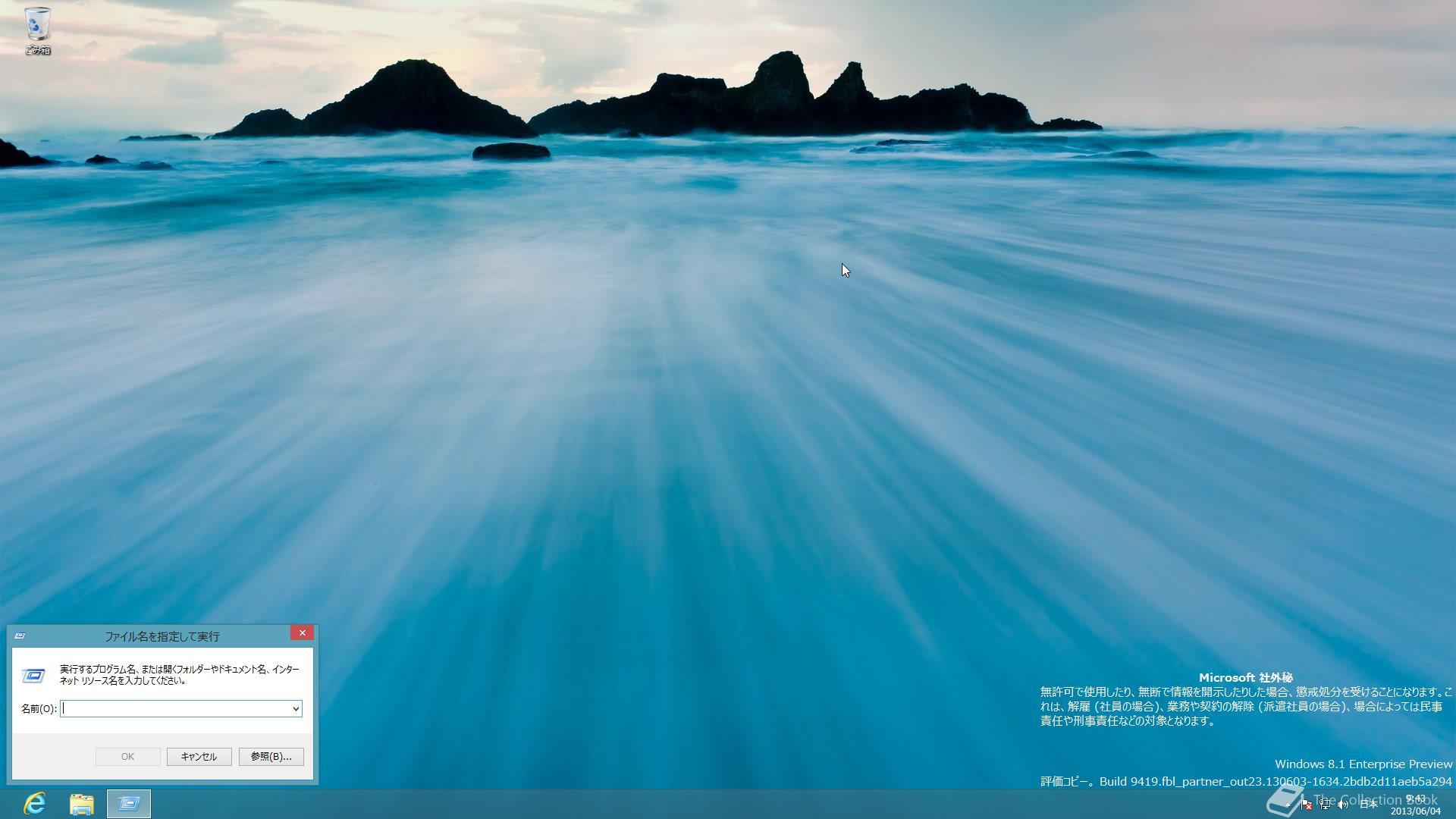Click the Show Desktop taskbar corner
Screen dimensions: 1456x819
(x=1452, y=805)
